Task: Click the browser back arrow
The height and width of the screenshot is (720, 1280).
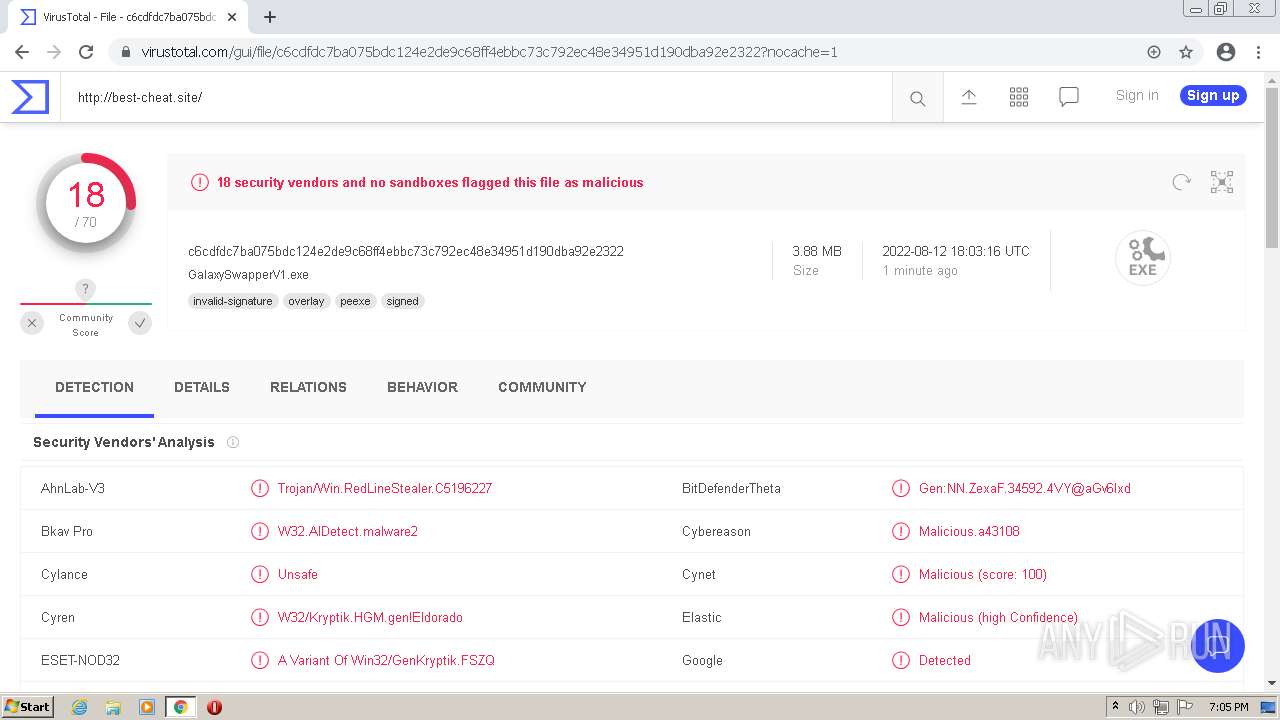Action: 22,52
